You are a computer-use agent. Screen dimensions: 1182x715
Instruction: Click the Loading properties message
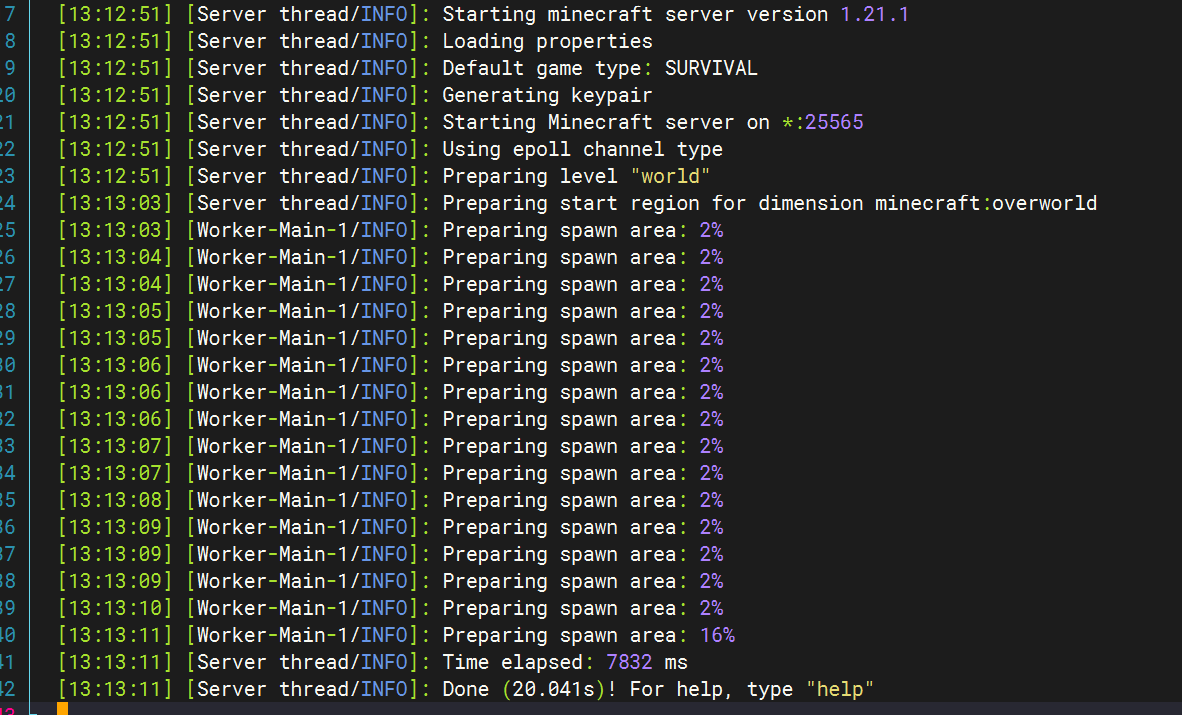[547, 41]
